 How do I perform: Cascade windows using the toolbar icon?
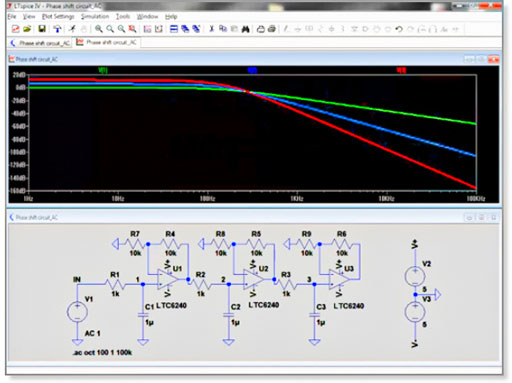coord(185,29)
